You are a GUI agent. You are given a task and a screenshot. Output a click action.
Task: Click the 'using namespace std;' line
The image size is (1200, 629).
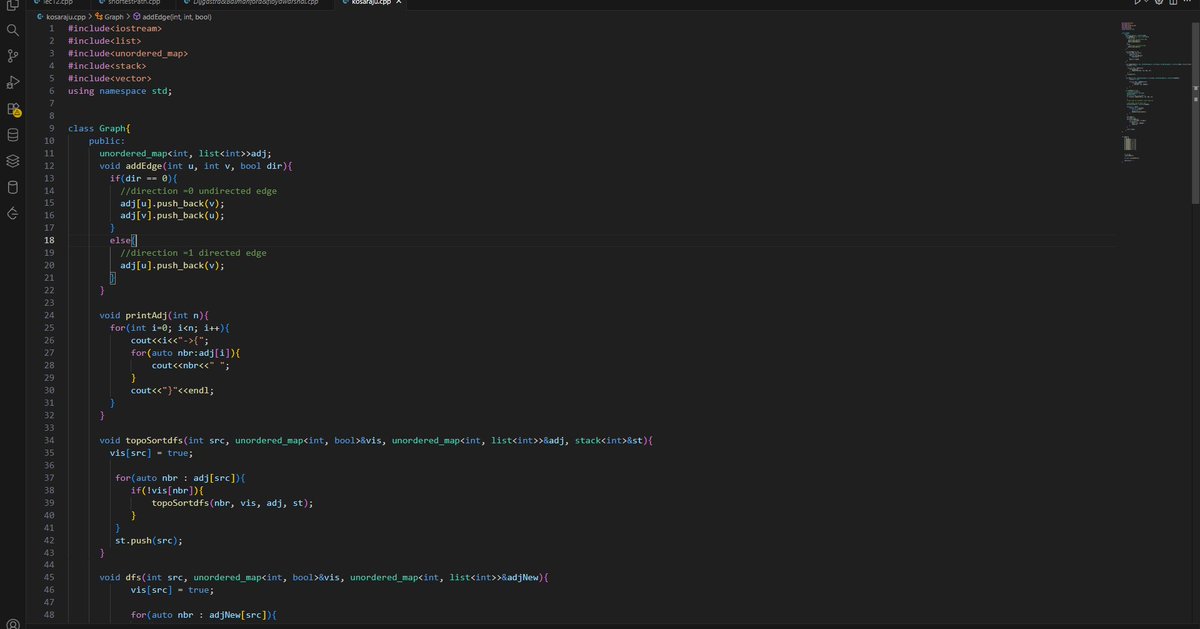tap(120, 91)
